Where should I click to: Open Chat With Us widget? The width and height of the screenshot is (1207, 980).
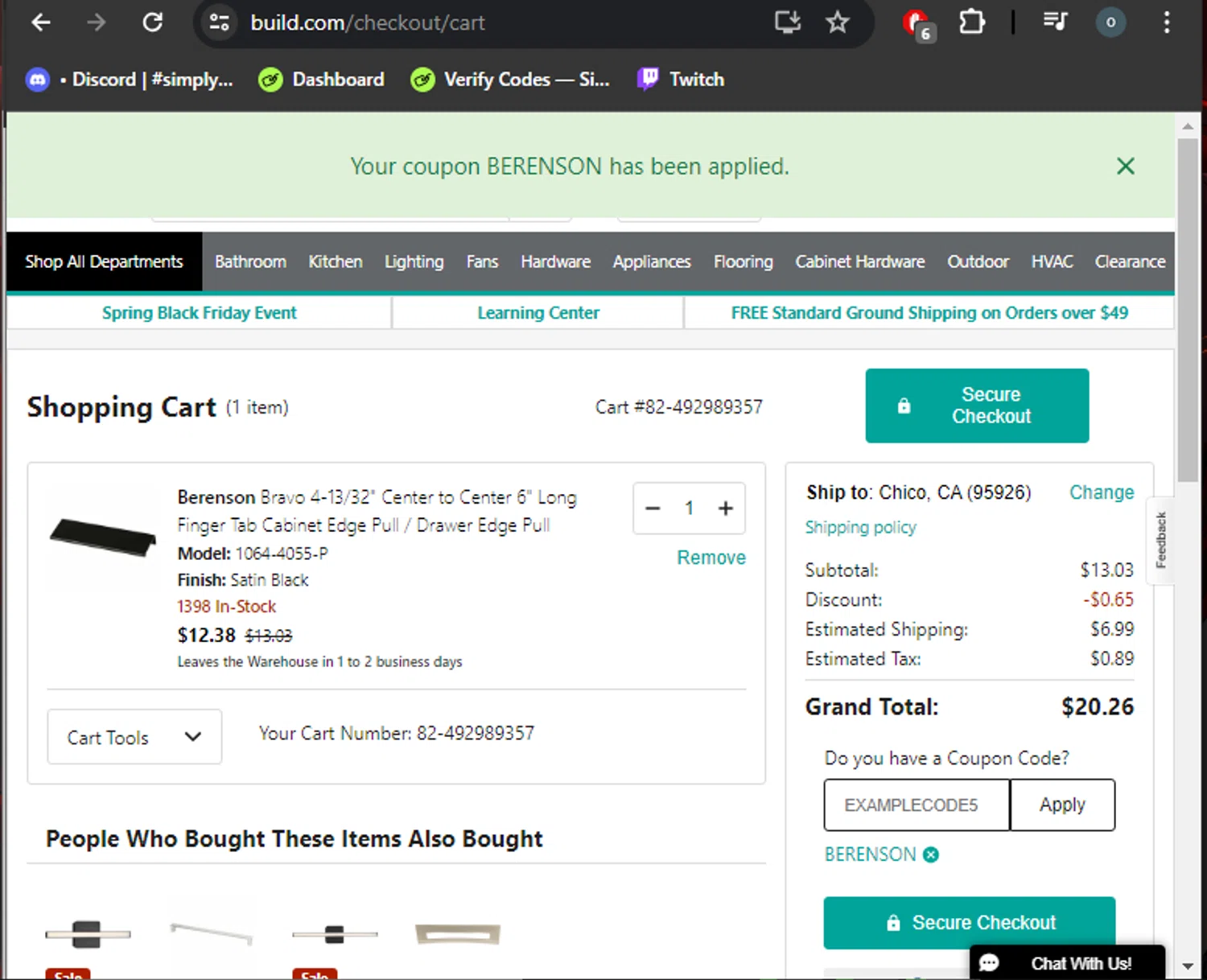pos(1068,963)
